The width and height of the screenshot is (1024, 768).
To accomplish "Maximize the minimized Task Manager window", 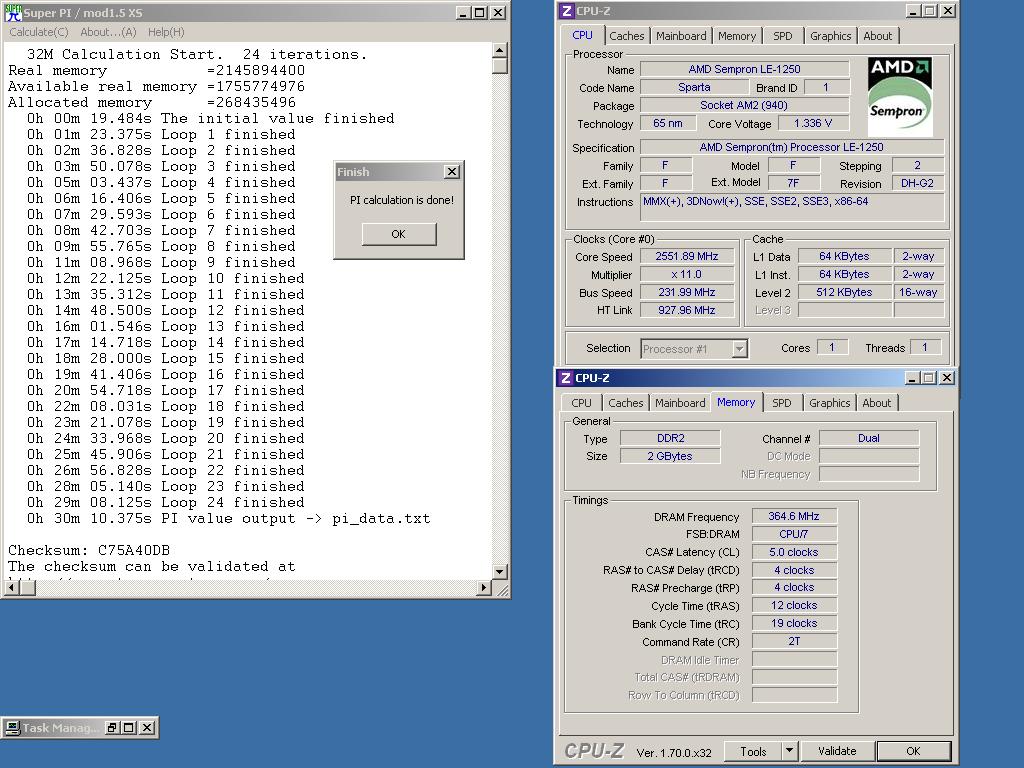I will click(129, 728).
